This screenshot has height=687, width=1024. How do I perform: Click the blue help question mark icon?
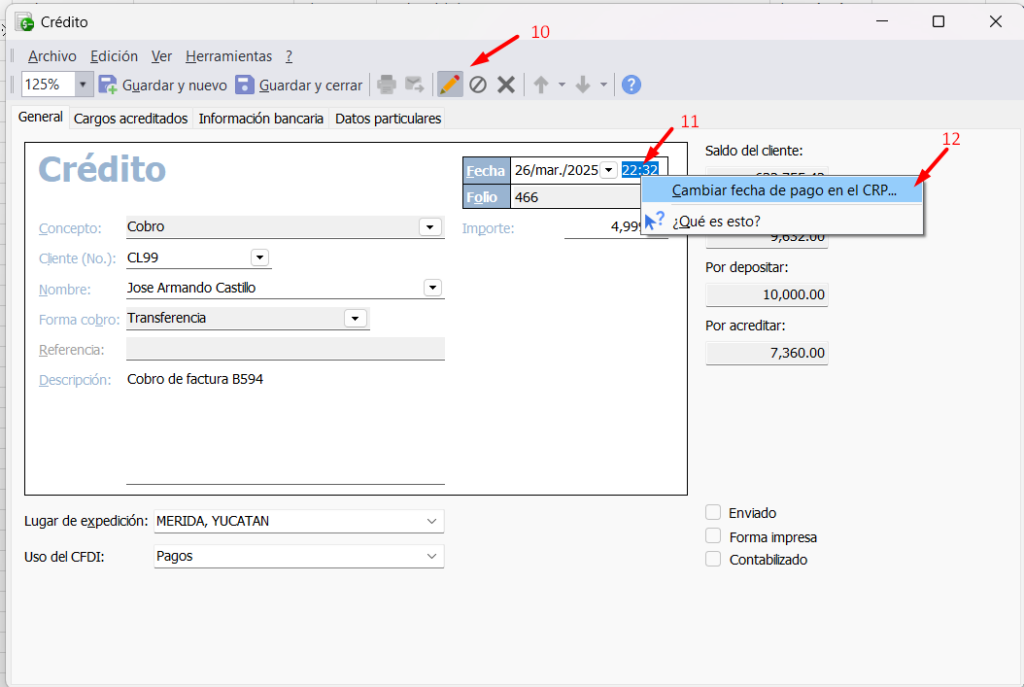coord(631,85)
